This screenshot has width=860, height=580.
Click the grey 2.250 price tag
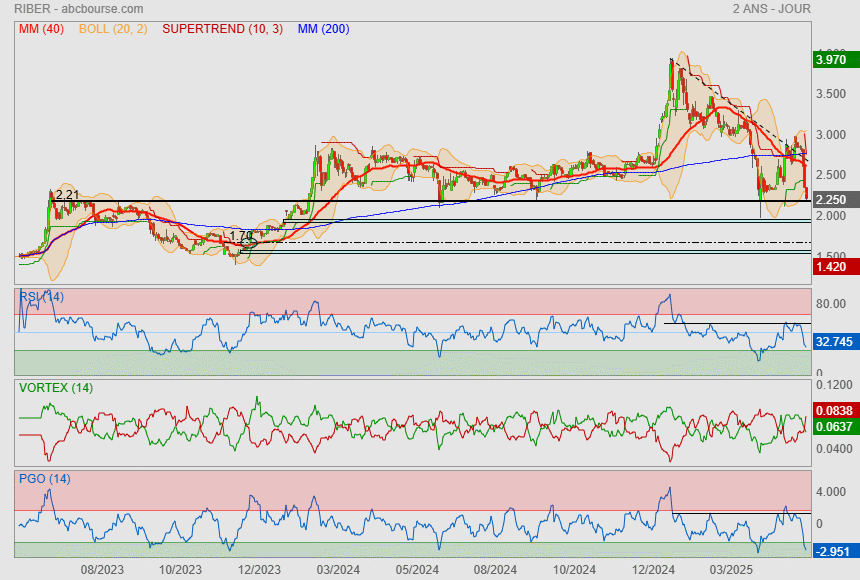pos(831,200)
